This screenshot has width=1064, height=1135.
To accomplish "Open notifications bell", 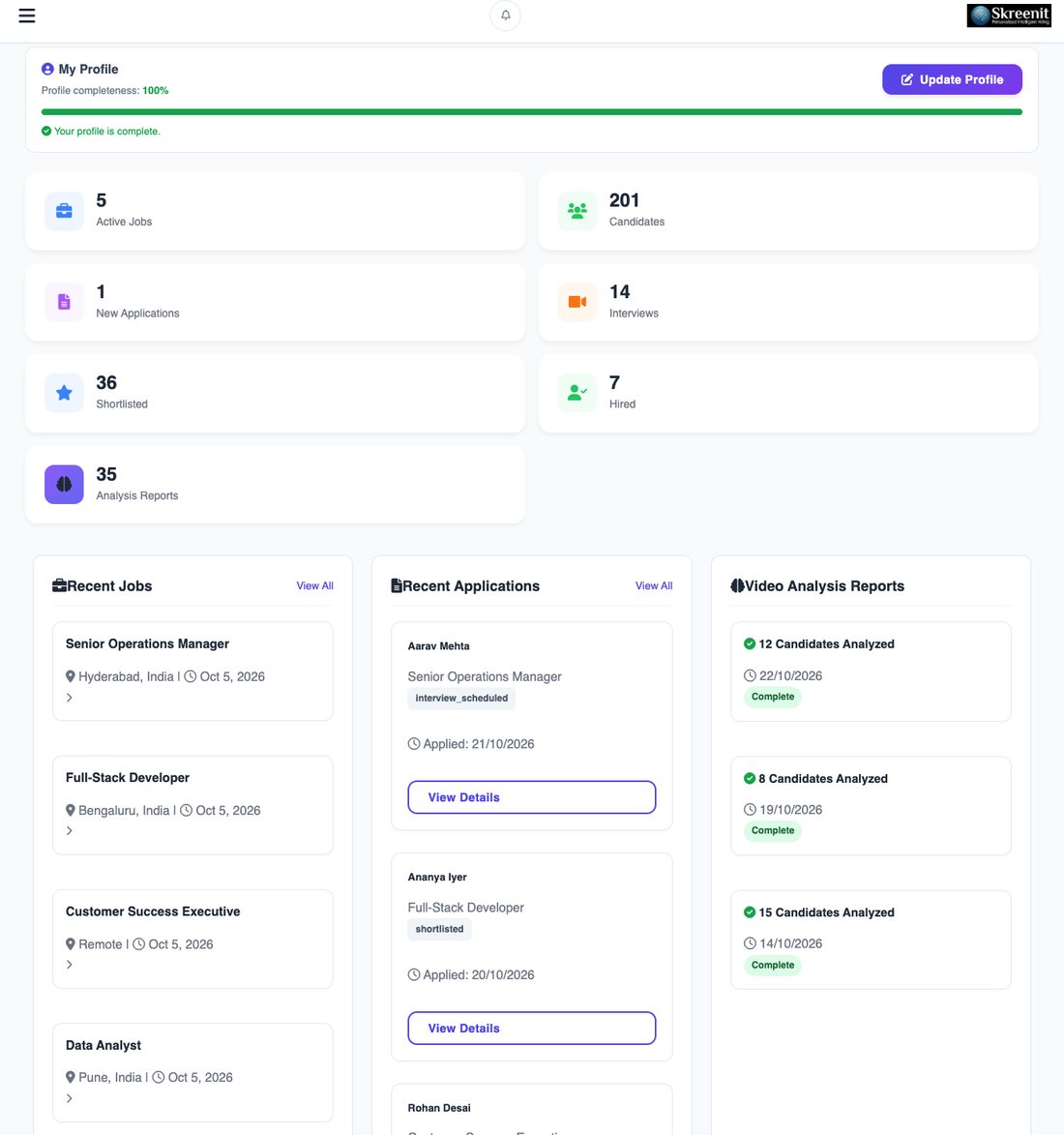I will tap(505, 15).
